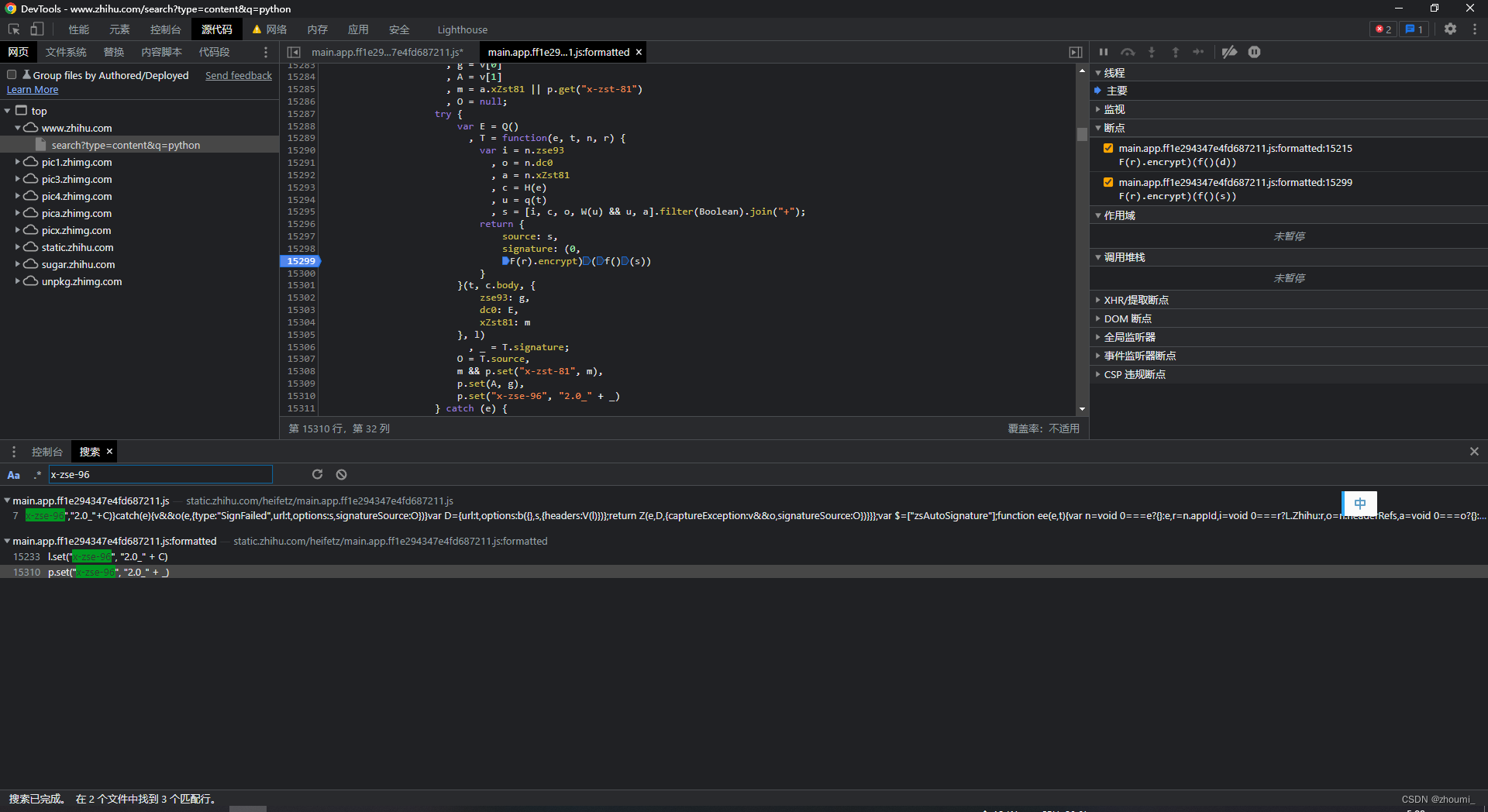Step into the next function call

tap(1152, 52)
